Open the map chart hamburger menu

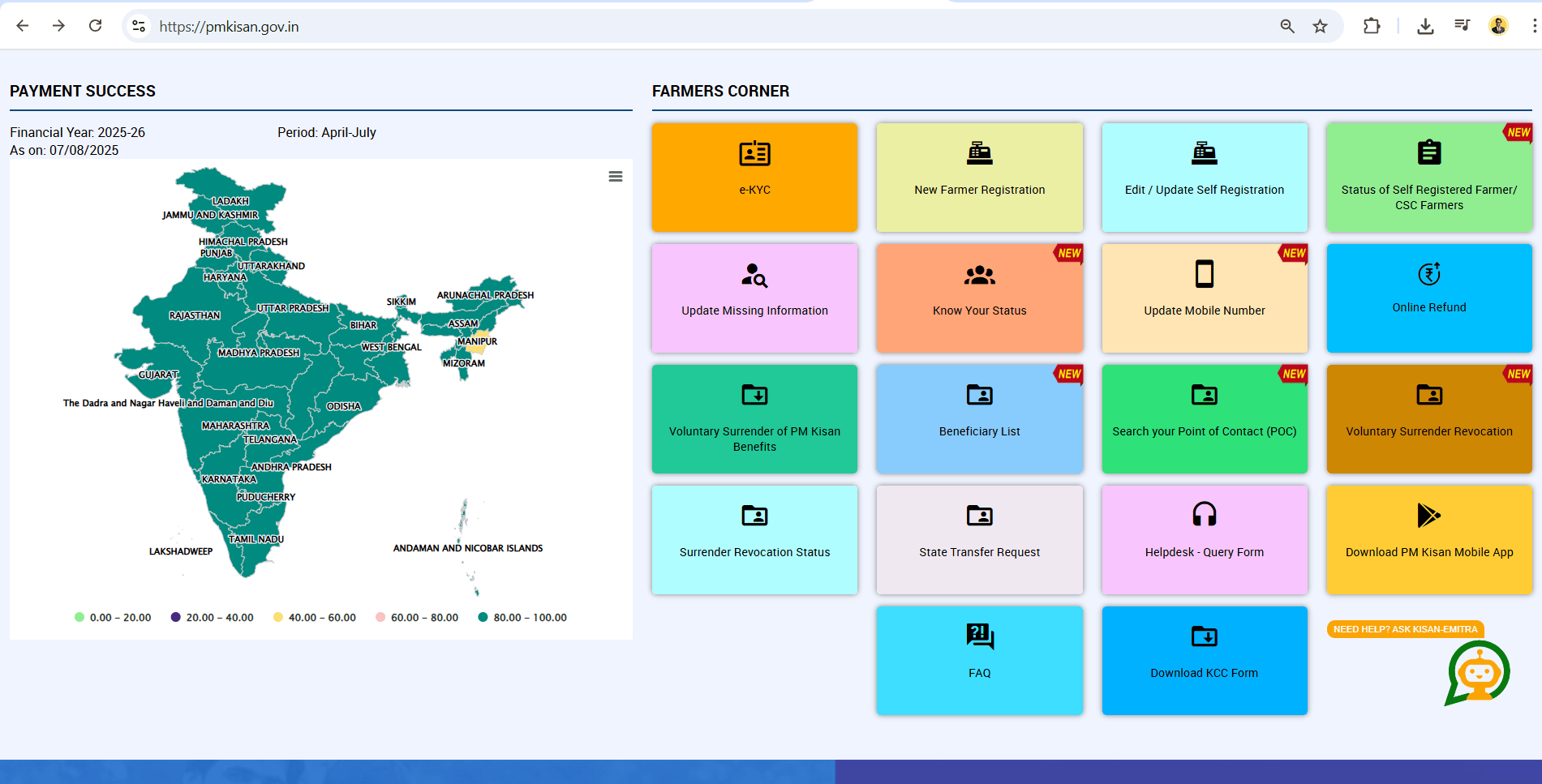coord(616,177)
